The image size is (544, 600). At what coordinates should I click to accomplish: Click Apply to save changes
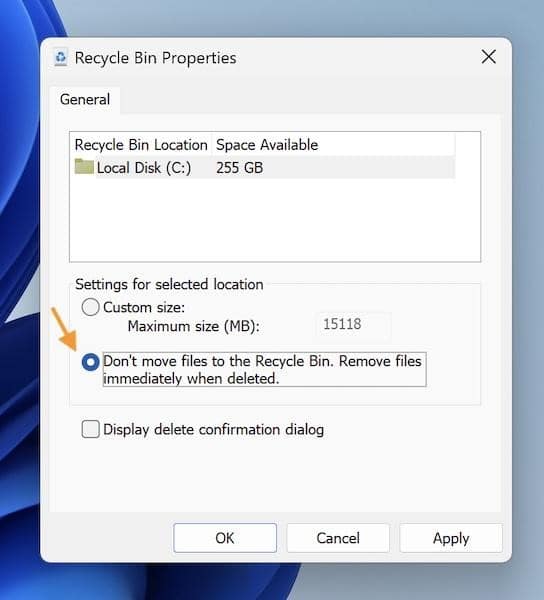point(451,538)
